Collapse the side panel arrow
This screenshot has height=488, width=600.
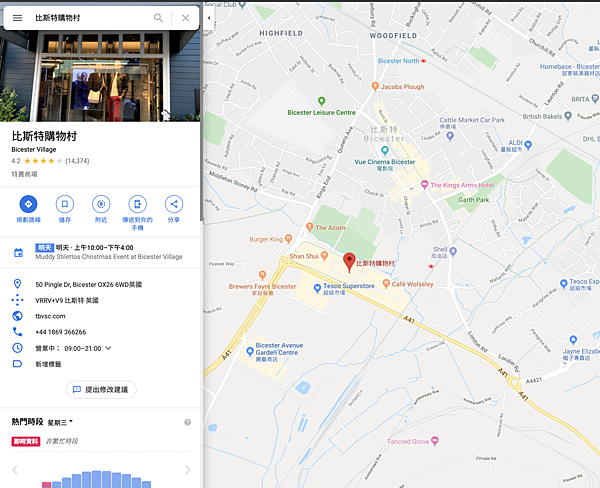[x=209, y=18]
